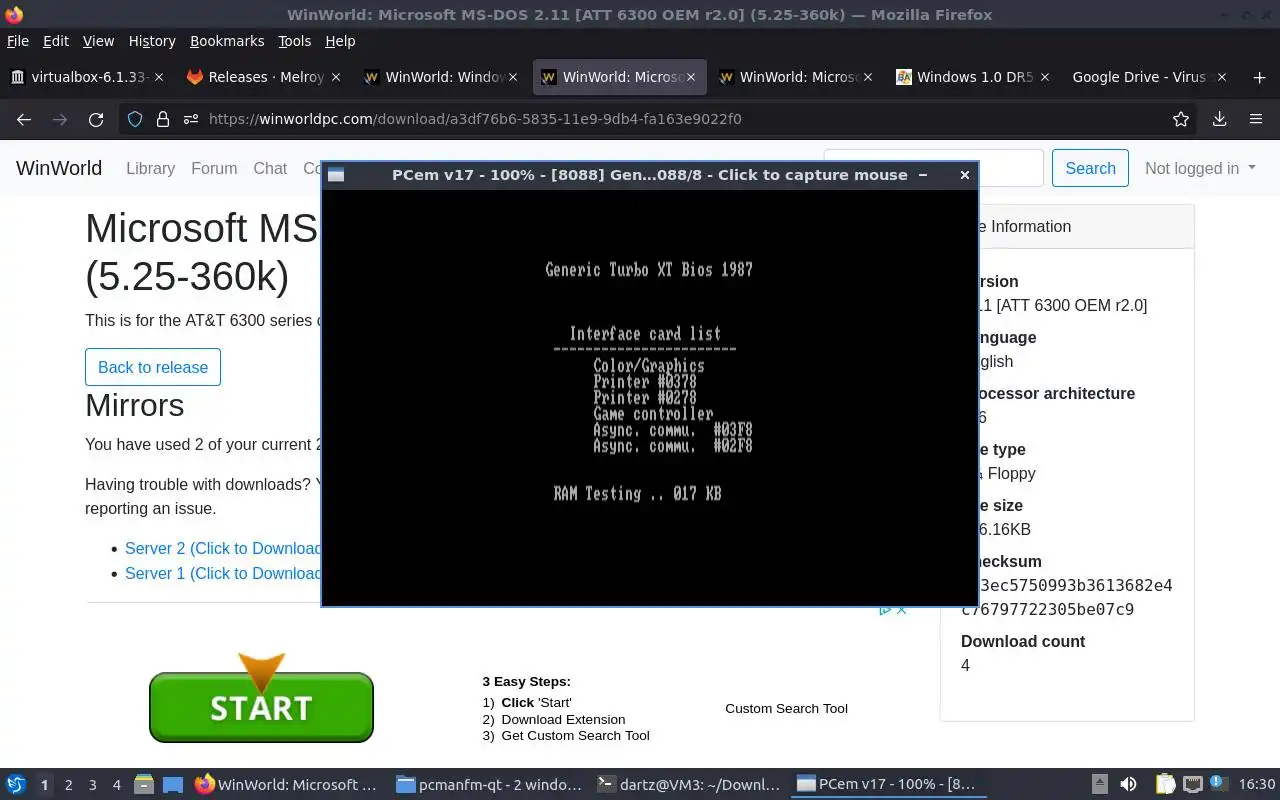The height and width of the screenshot is (800, 1280).
Task: Switch to the pcmanfm-qt taskbar window
Action: pos(488,785)
